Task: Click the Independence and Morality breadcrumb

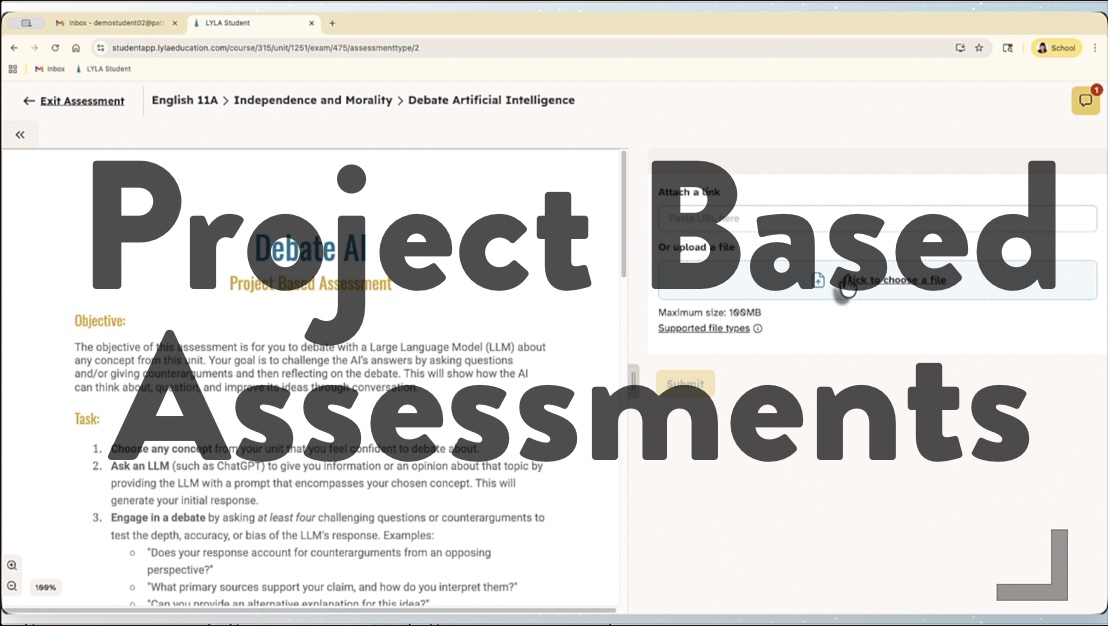Action: (x=313, y=100)
